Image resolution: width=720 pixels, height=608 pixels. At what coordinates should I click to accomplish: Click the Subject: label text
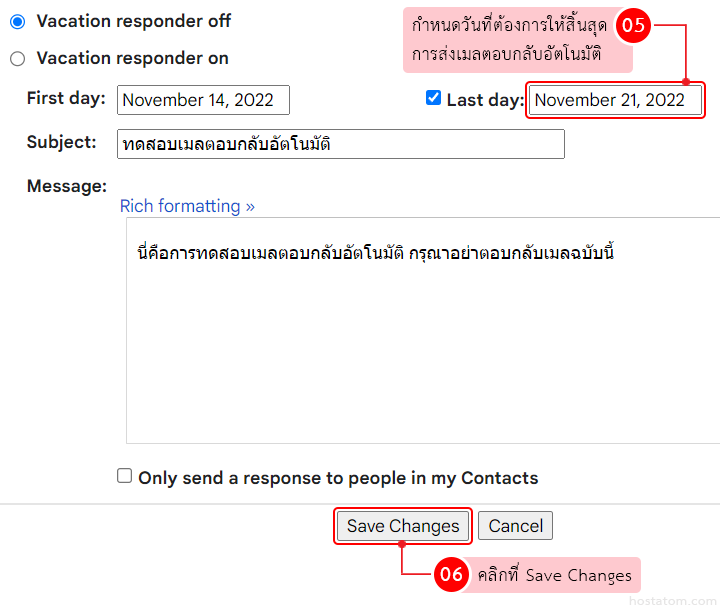pos(62,142)
